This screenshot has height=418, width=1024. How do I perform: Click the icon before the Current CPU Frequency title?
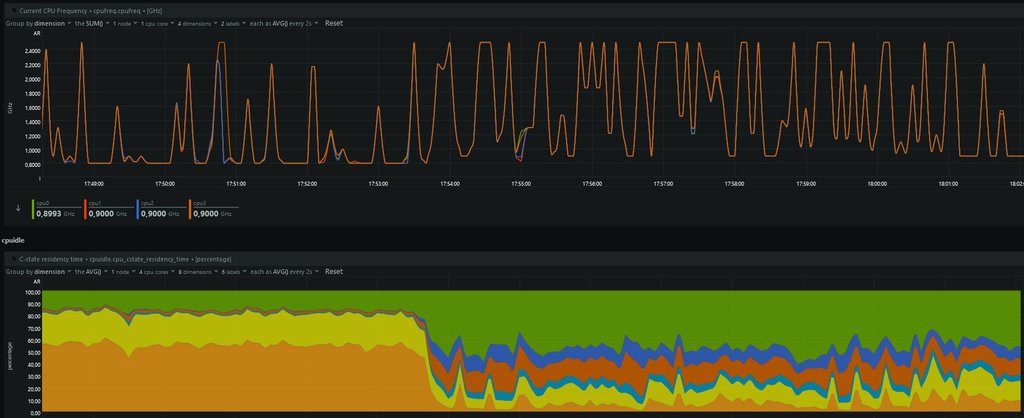[11, 9]
